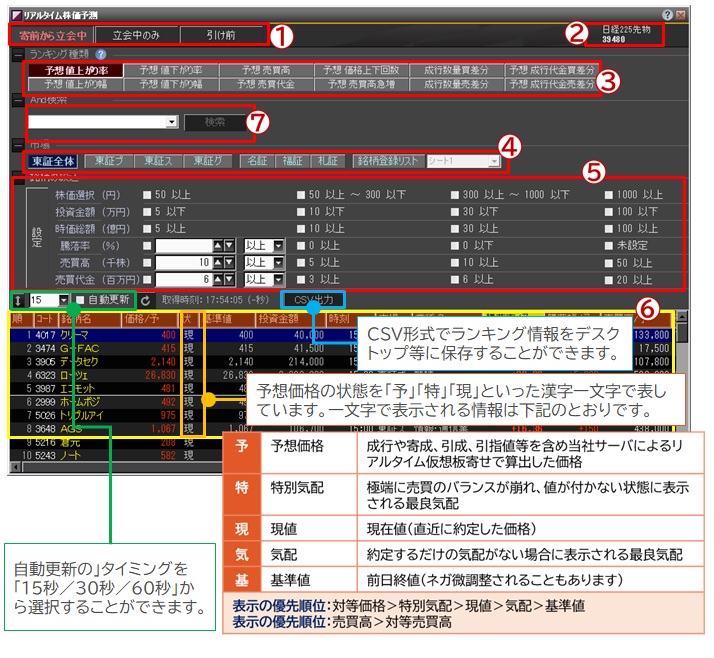The height and width of the screenshot is (658, 714).
Task: Click the ランキング種類 help icon
Action: 100,54
